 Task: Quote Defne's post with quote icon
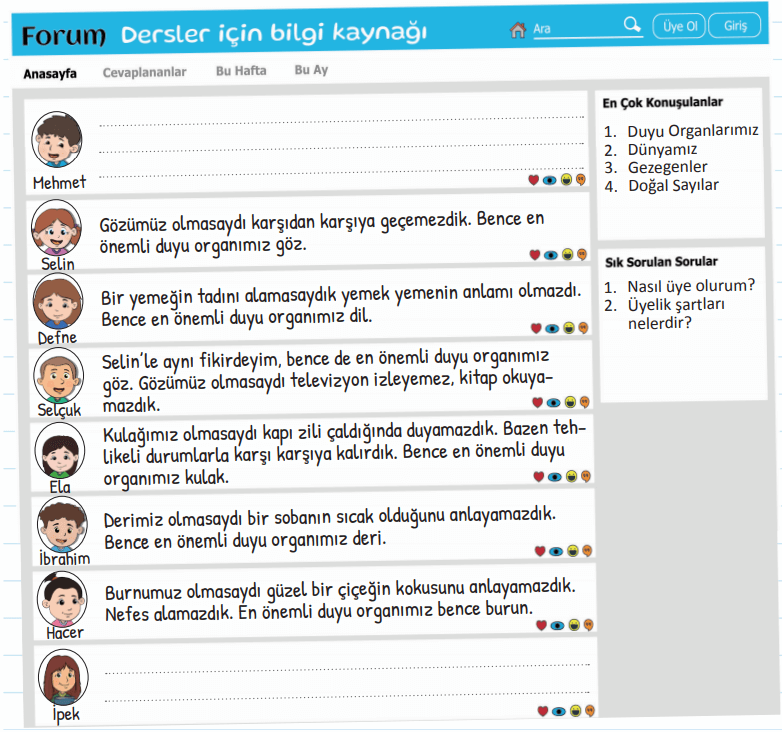pyautogui.click(x=584, y=328)
